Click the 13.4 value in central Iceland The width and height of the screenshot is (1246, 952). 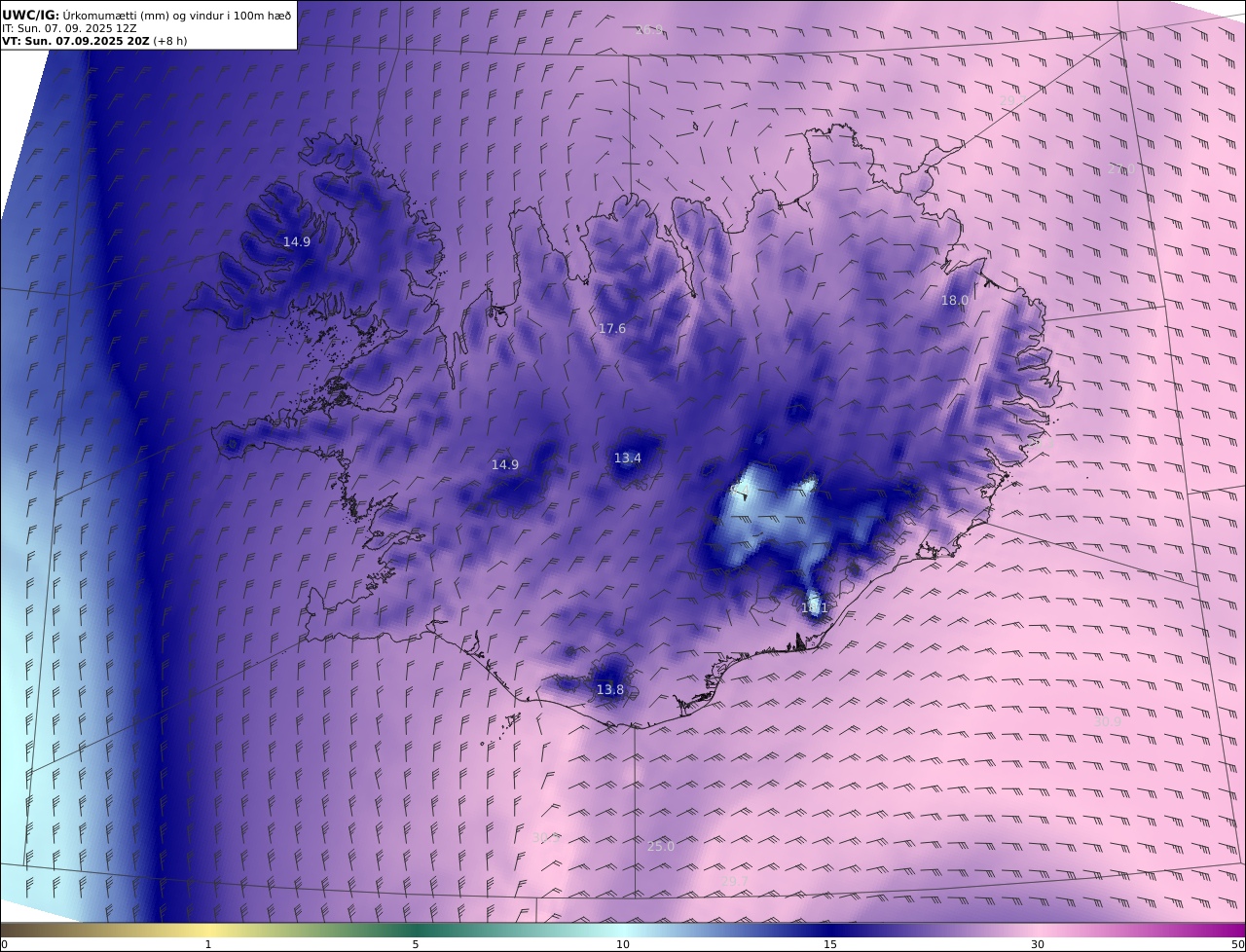(628, 458)
